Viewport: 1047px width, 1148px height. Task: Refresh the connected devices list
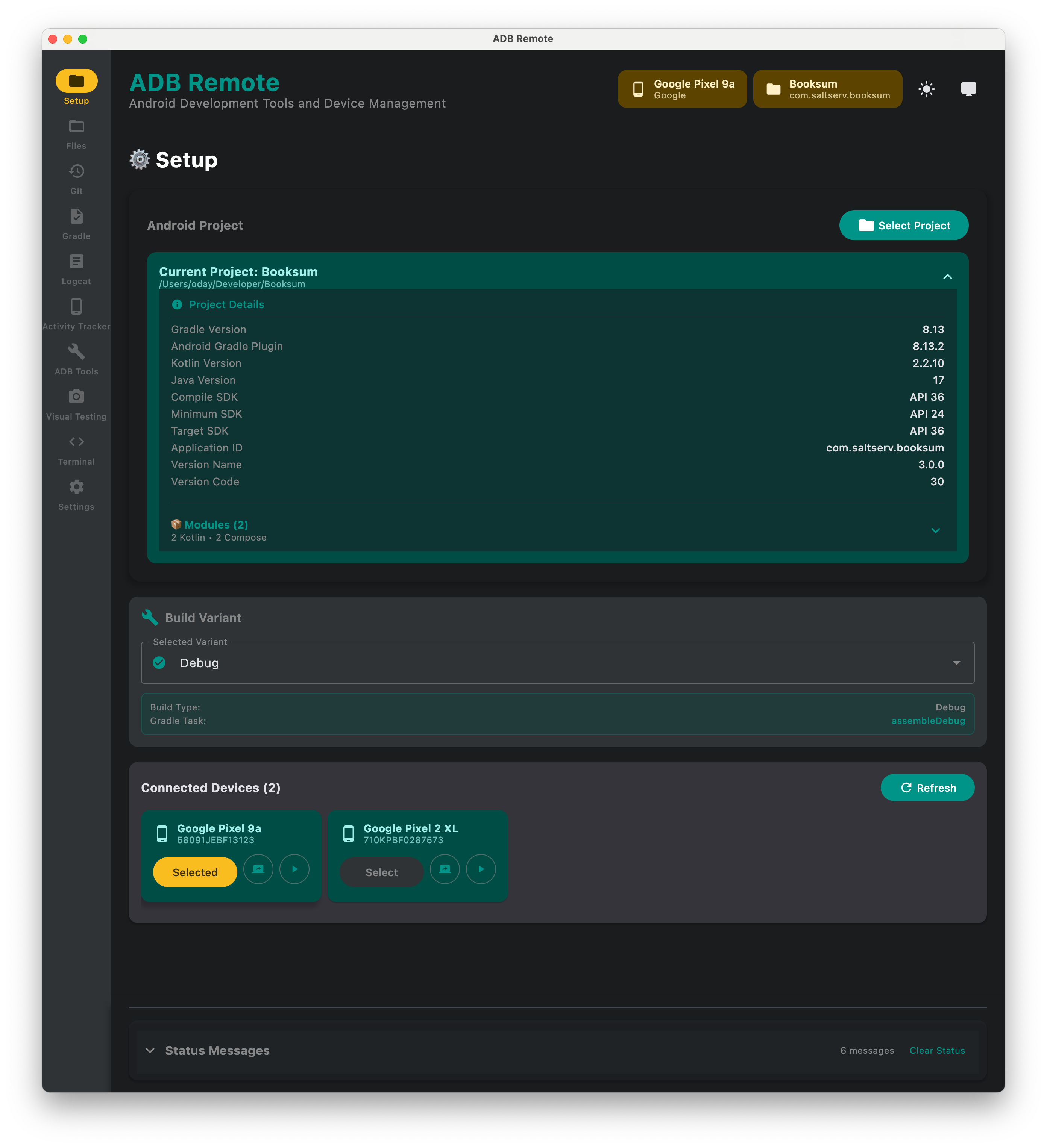point(927,788)
